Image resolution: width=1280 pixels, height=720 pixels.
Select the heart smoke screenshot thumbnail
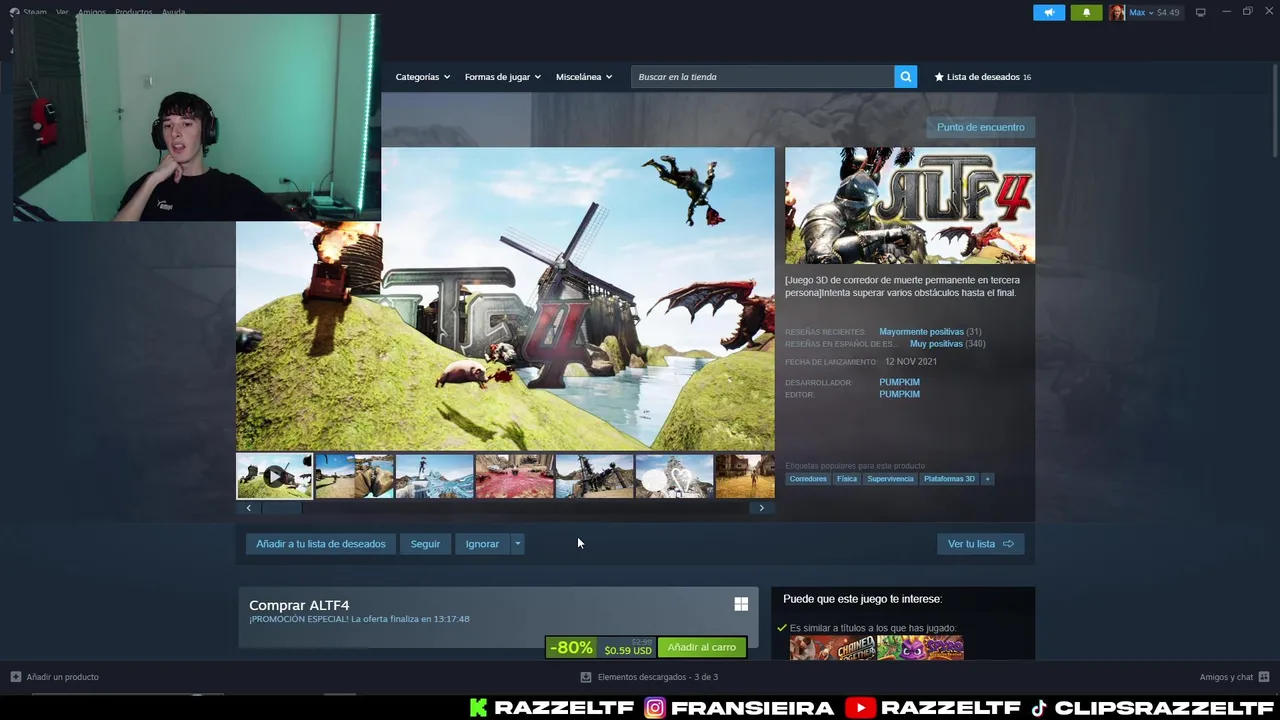click(674, 476)
